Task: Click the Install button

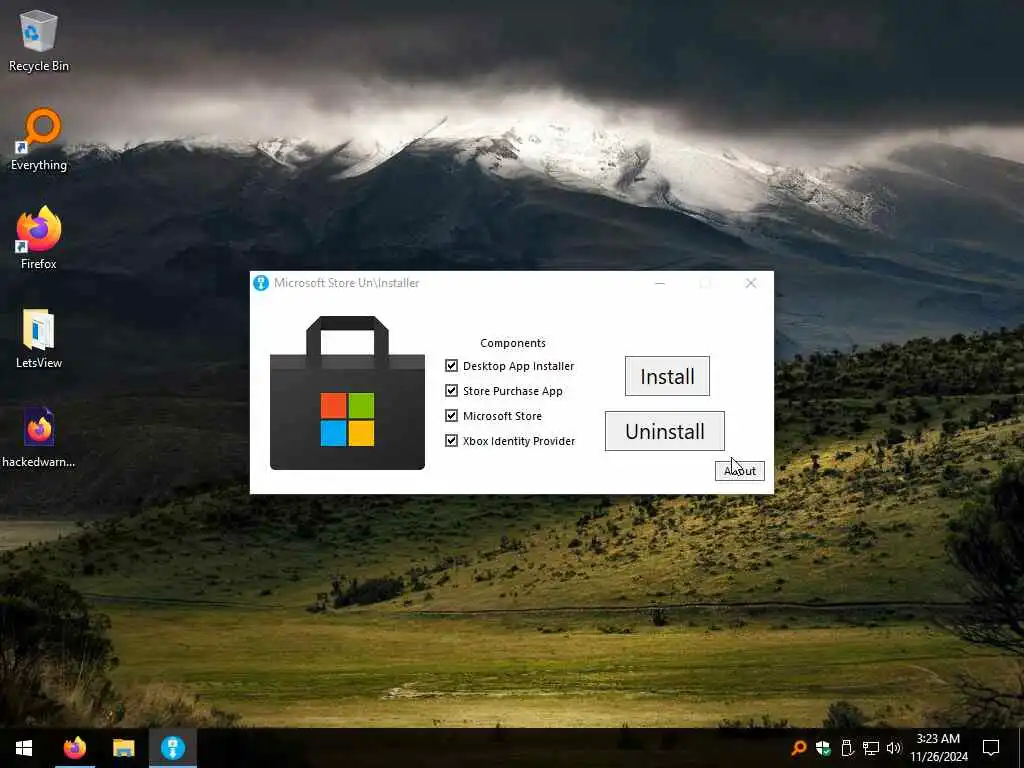Action: tap(667, 376)
